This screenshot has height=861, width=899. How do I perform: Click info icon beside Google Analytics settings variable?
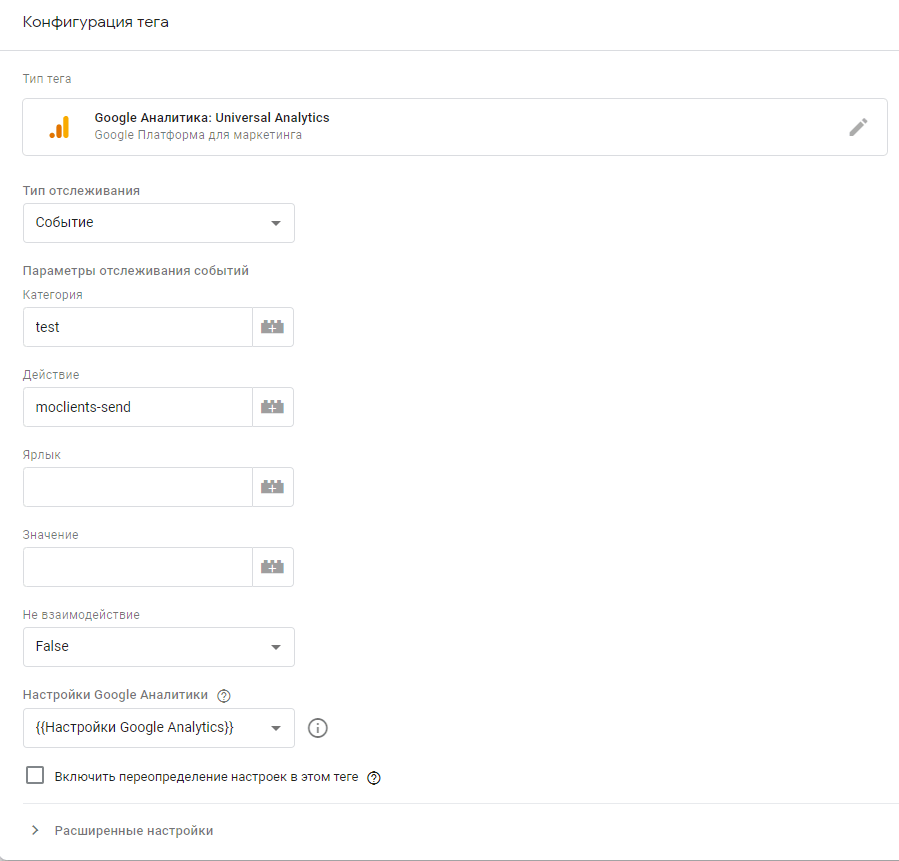pos(318,728)
